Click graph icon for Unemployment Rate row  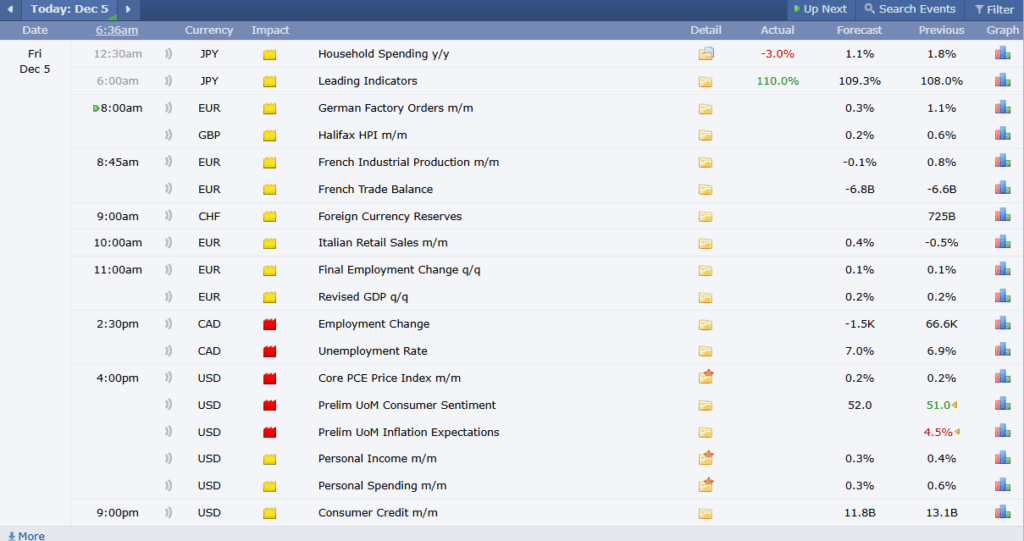point(1002,351)
